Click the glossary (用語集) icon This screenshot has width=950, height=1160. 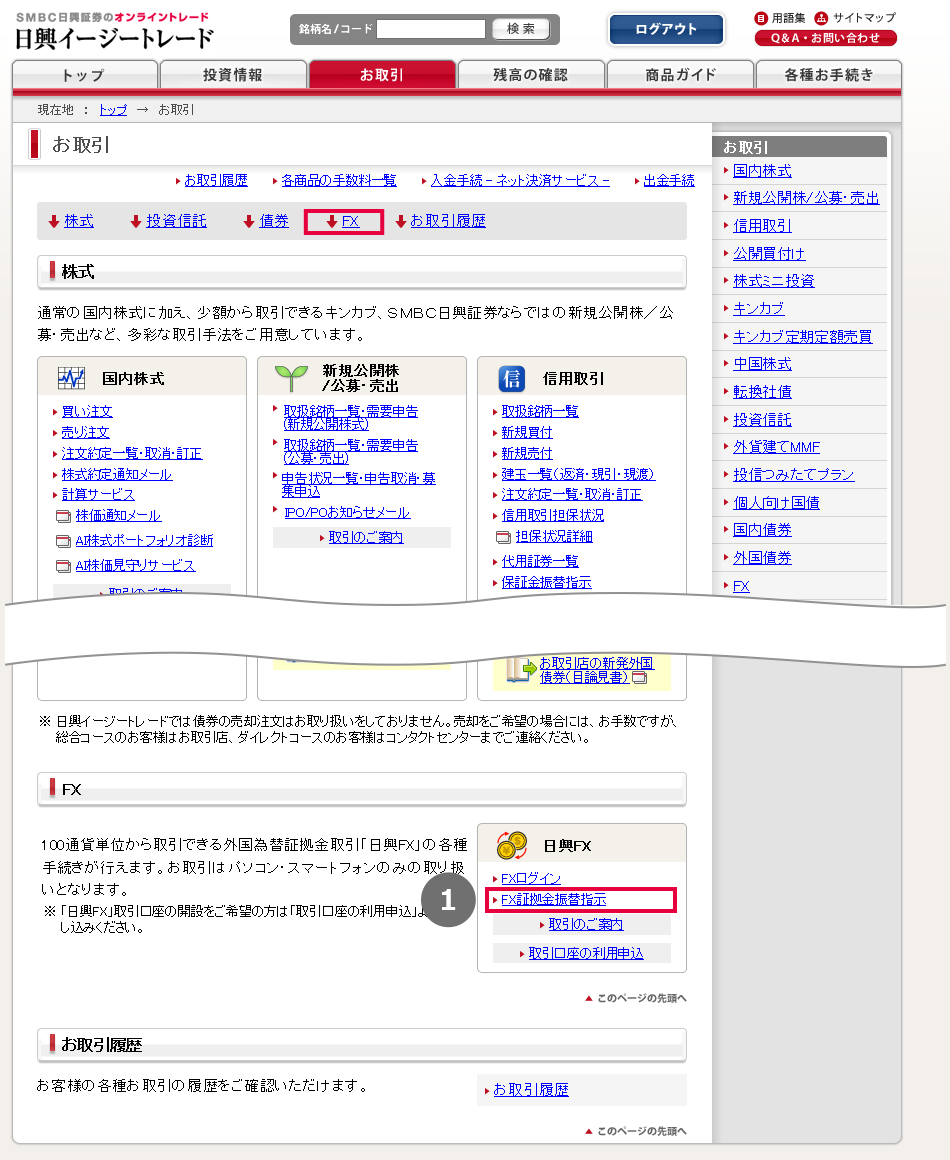761,18
